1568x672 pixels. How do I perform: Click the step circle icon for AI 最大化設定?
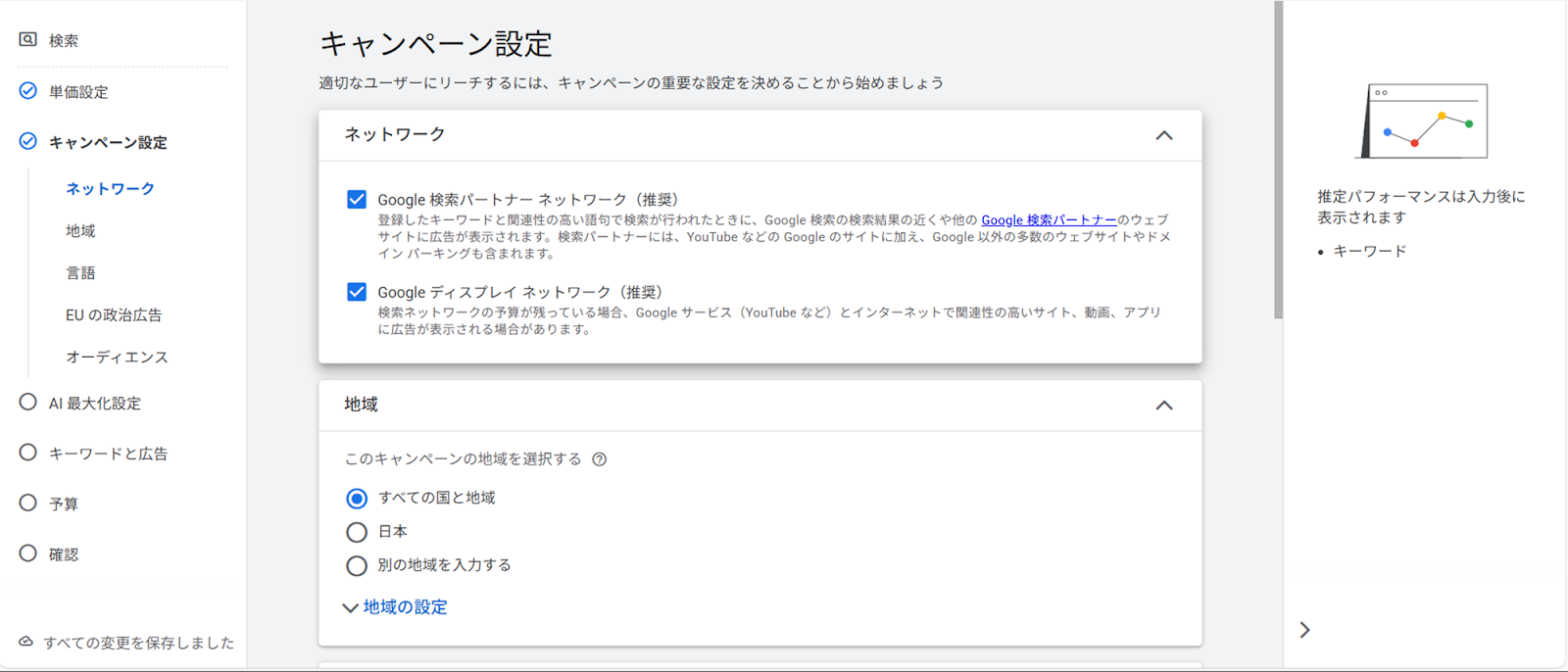coord(28,403)
